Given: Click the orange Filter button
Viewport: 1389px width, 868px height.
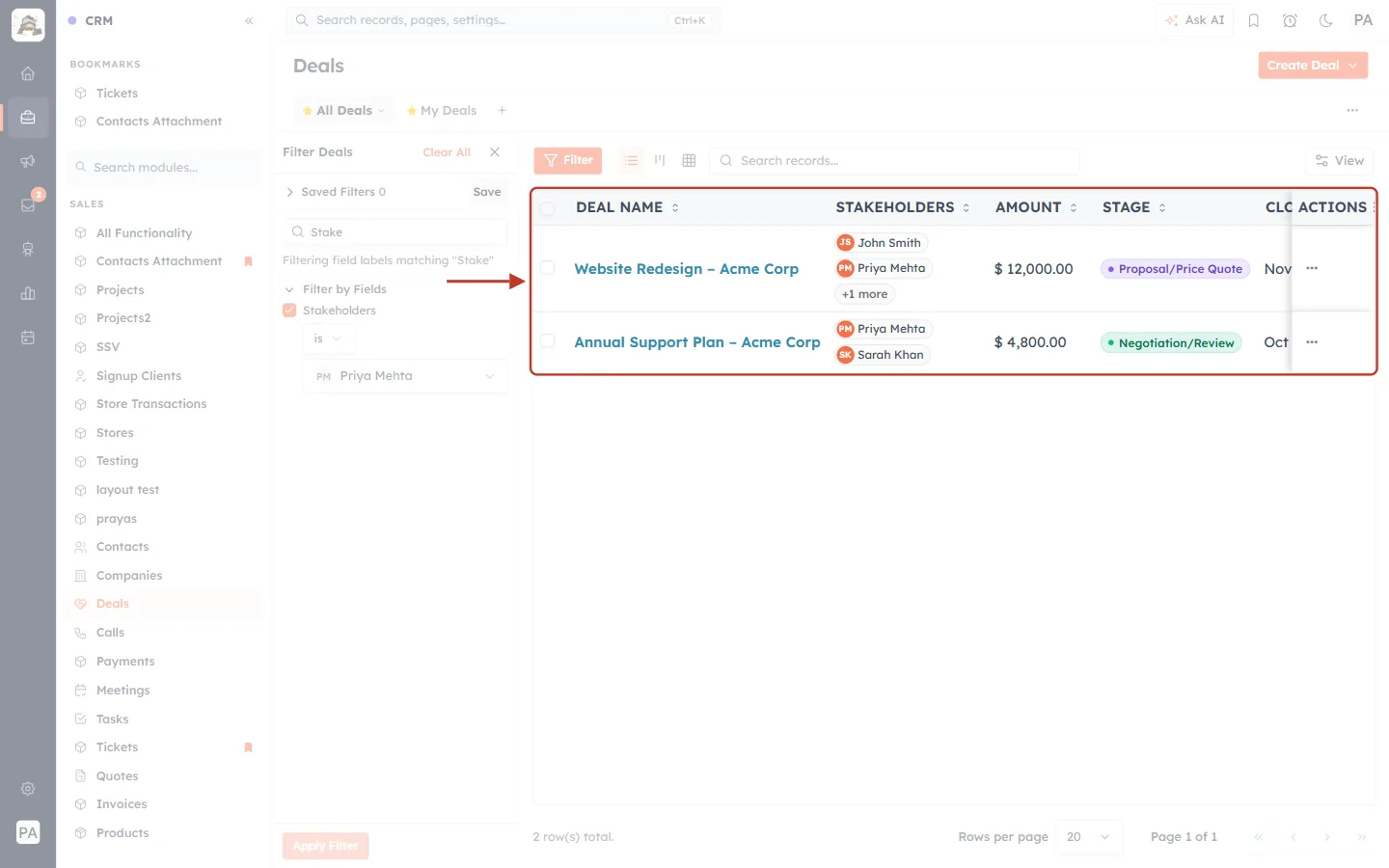Looking at the screenshot, I should click(568, 160).
